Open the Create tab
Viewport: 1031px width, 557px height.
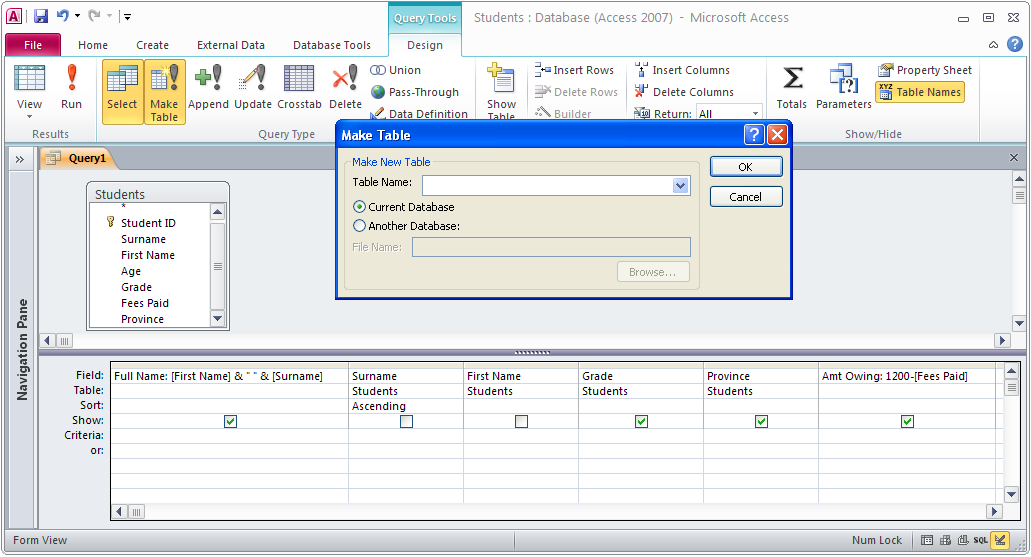(153, 45)
